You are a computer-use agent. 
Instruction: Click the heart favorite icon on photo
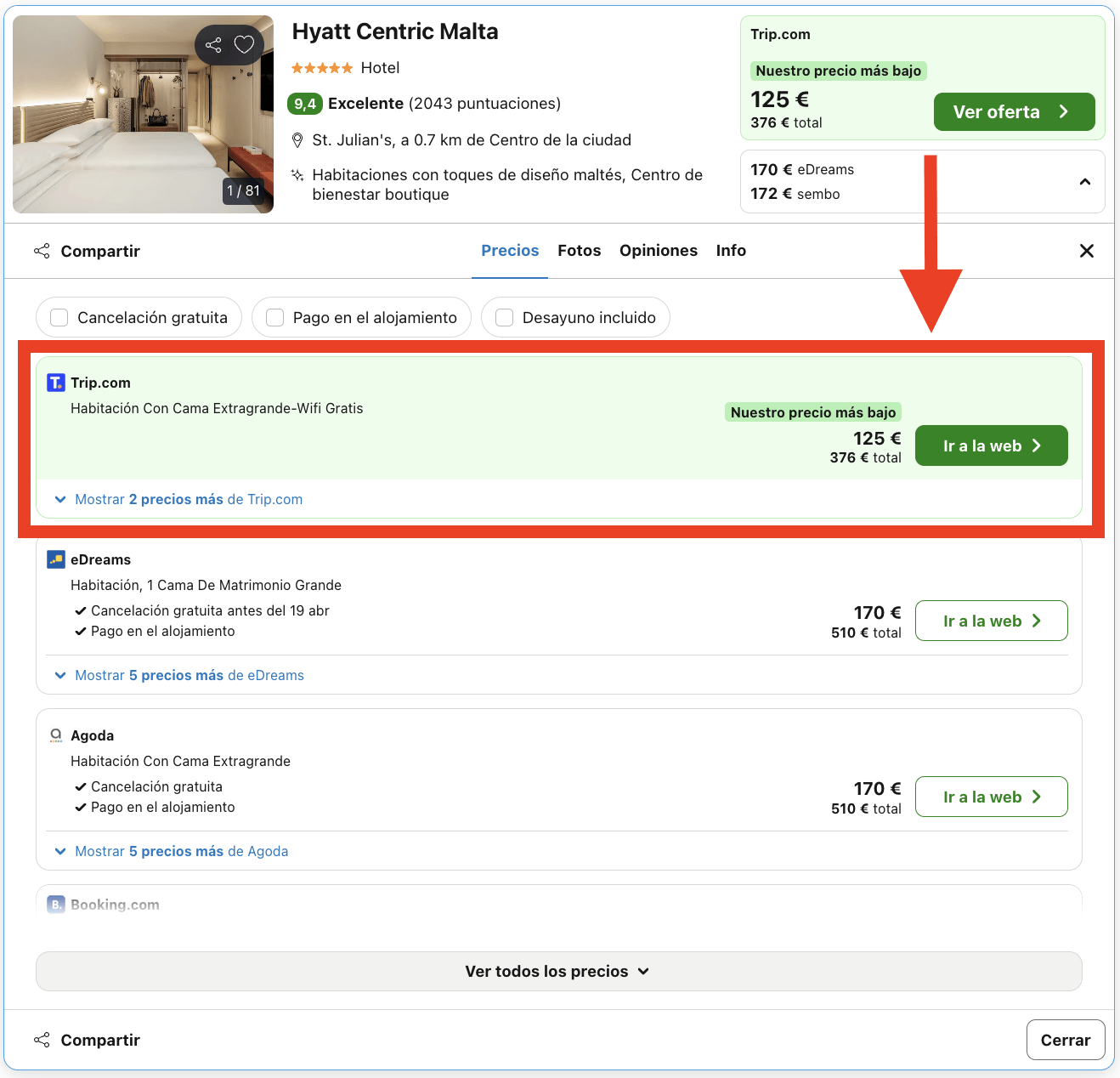tap(244, 45)
